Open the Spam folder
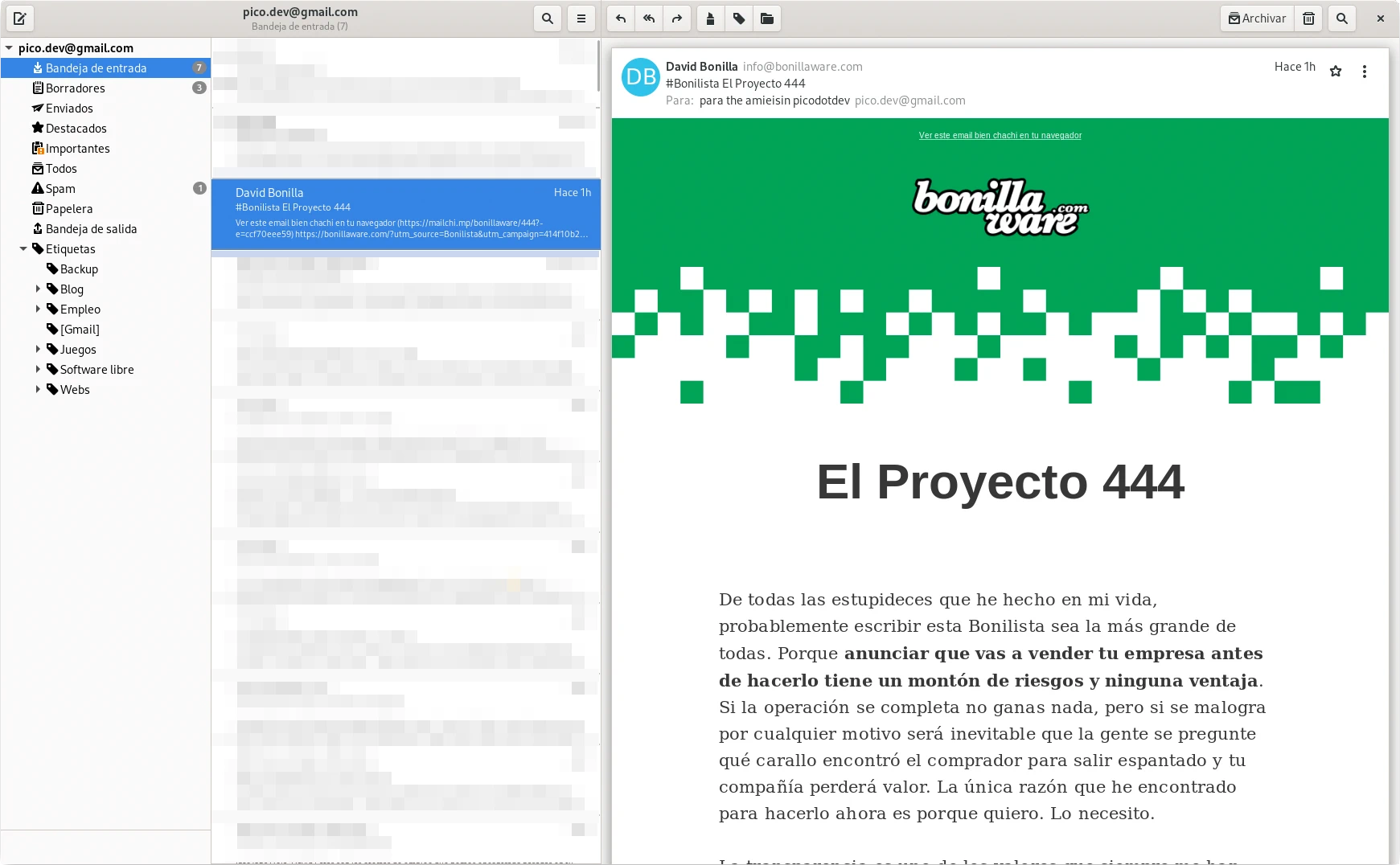The image size is (1400, 865). [x=60, y=189]
